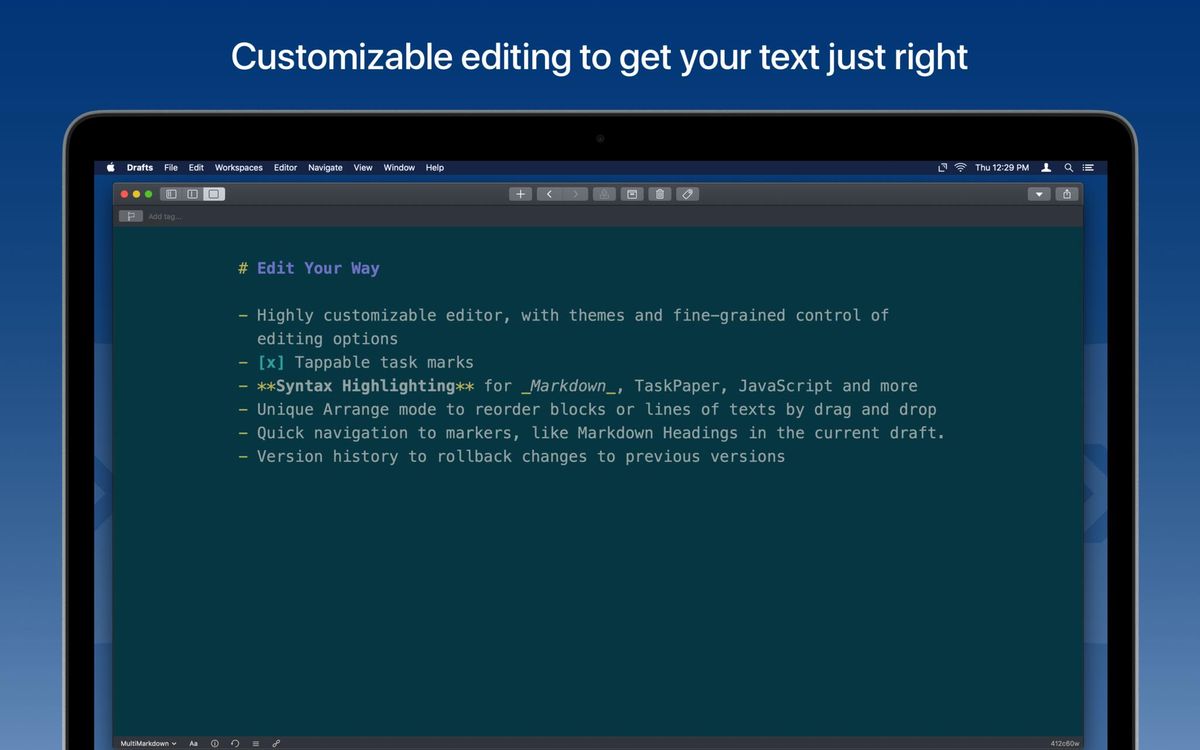Viewport: 1200px width, 750px height.
Task: Toggle the split view layout button
Action: [x=192, y=193]
